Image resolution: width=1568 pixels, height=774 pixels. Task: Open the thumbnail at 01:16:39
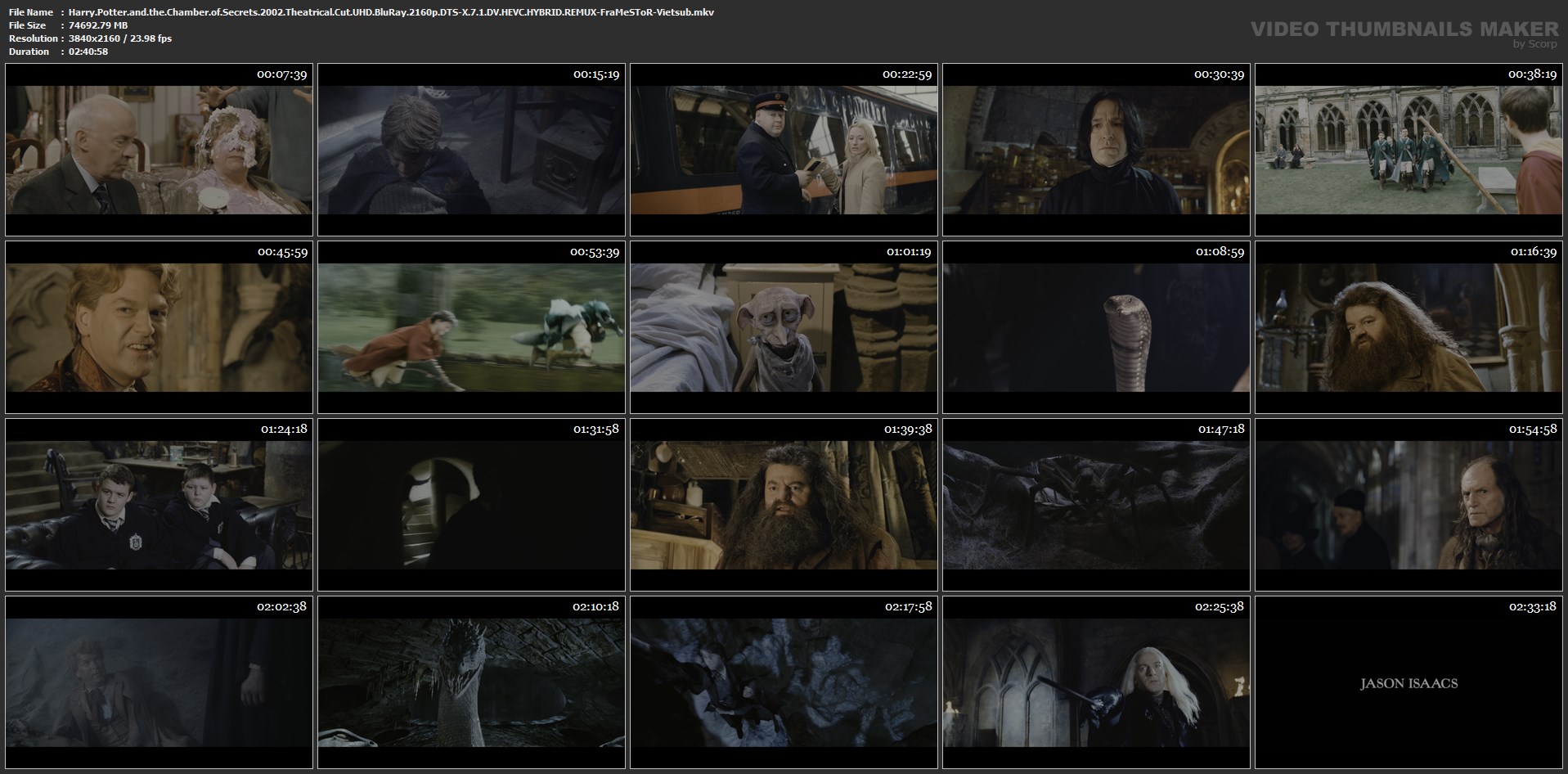coord(1409,327)
